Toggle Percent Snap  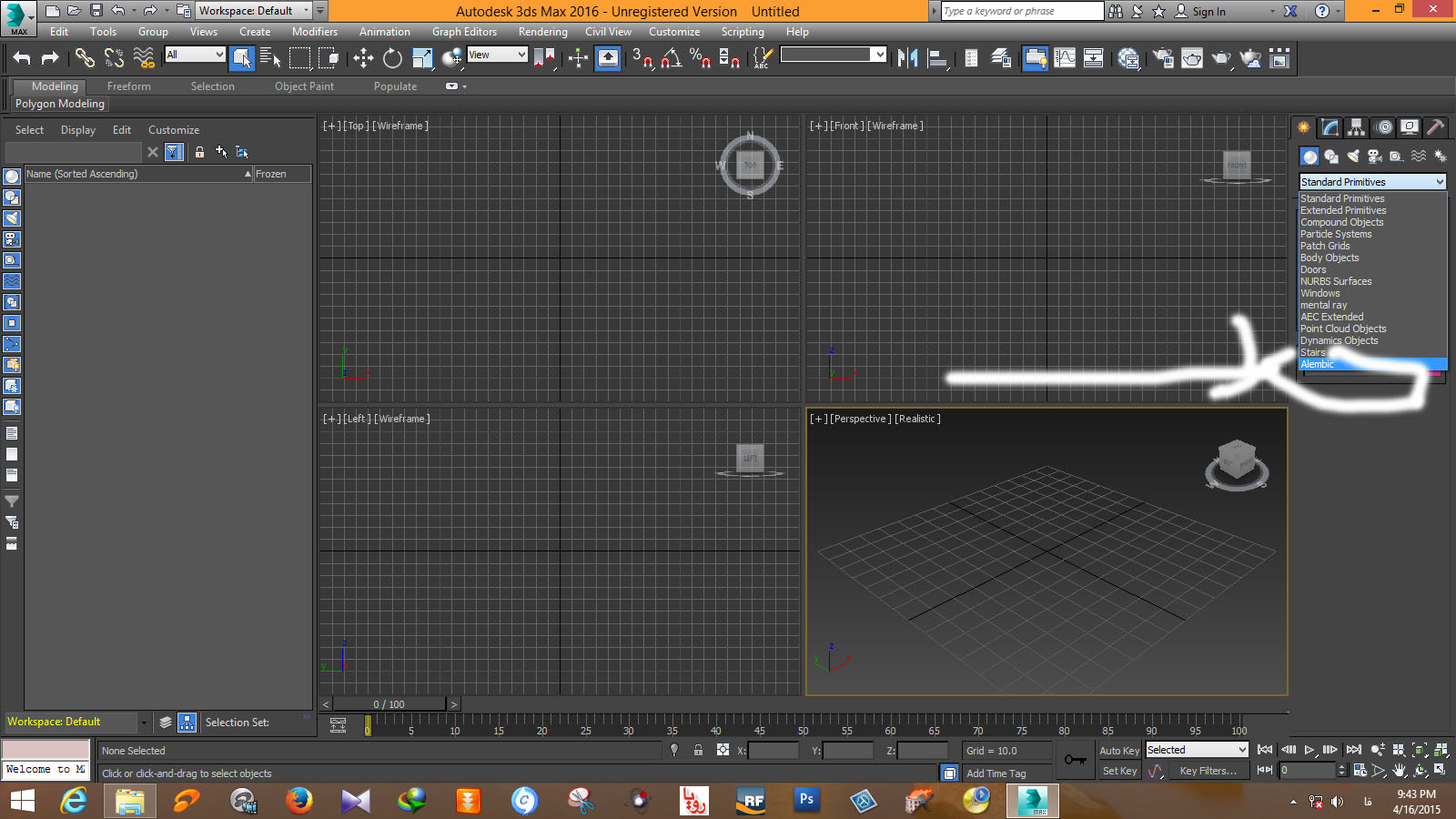[x=700, y=58]
